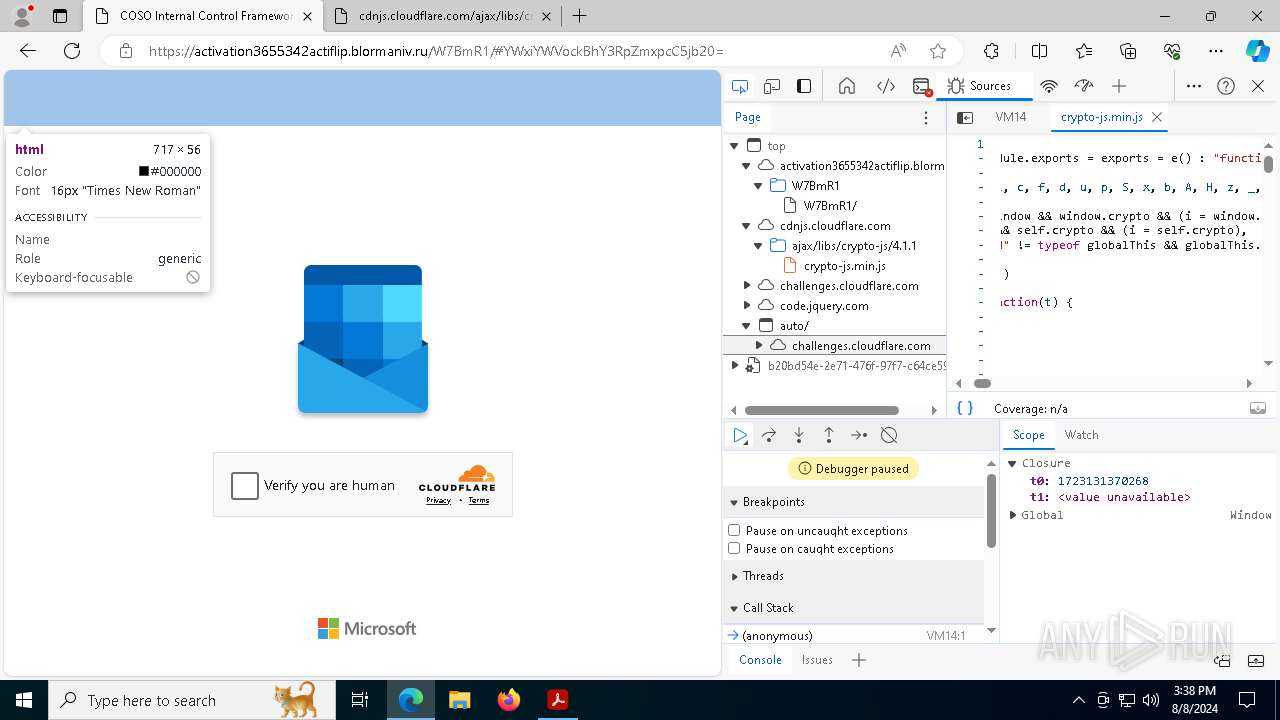This screenshot has width=1280, height=720.
Task: Open the Windows Start menu
Action: coord(24,700)
